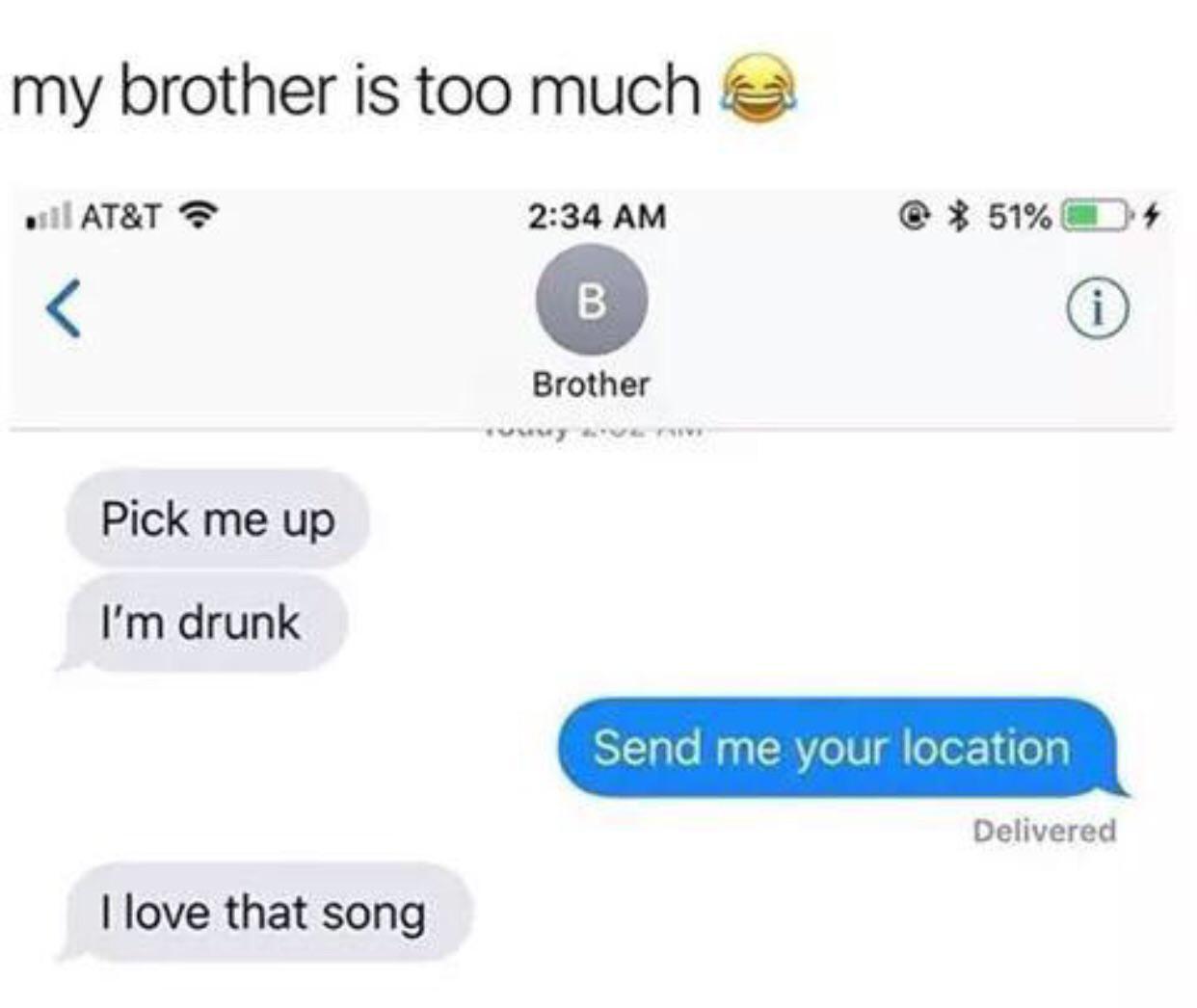Tap the Bluetooth status icon
Image resolution: width=1197 pixels, height=1008 pixels.
pos(958,216)
